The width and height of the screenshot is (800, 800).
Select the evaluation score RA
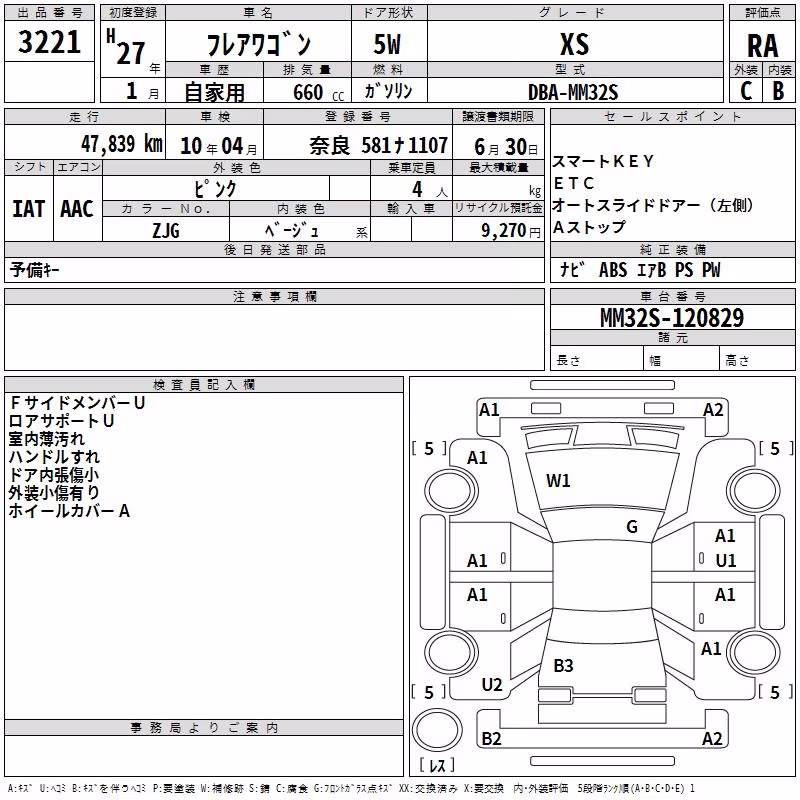(x=762, y=46)
